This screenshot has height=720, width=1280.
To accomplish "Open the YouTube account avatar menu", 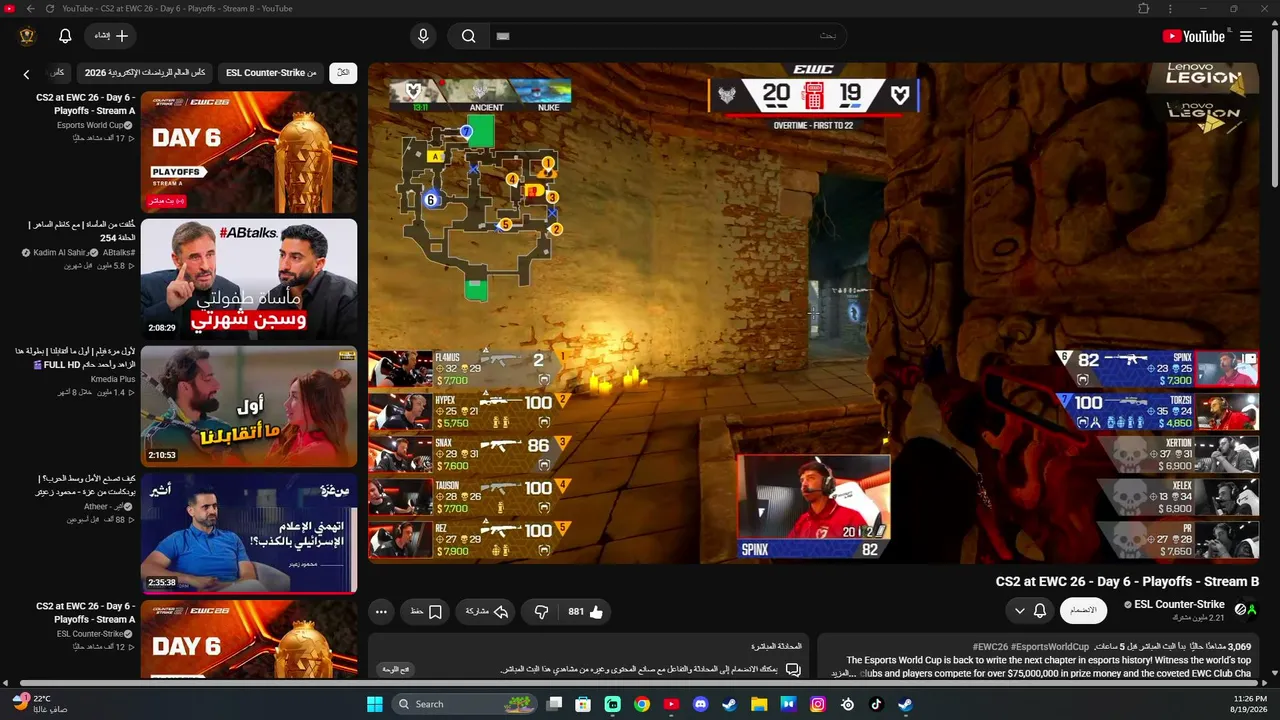I will [27, 36].
